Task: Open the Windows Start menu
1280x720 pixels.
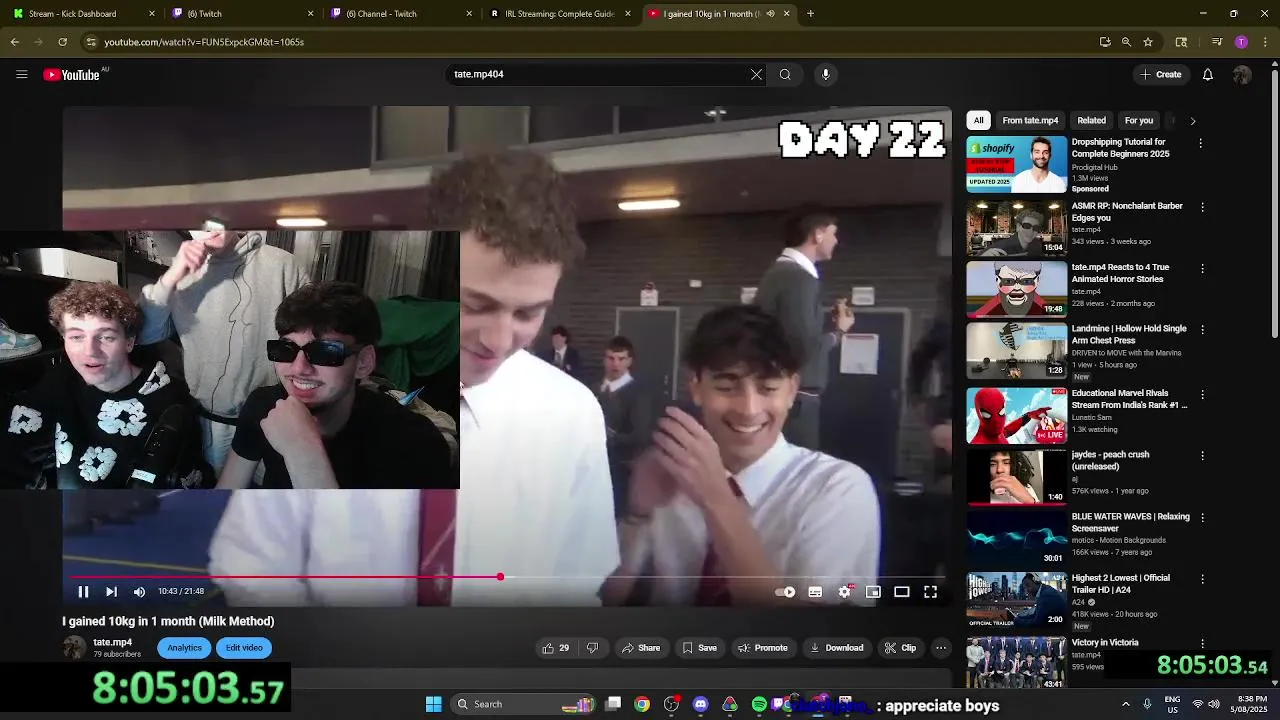Action: pos(433,704)
